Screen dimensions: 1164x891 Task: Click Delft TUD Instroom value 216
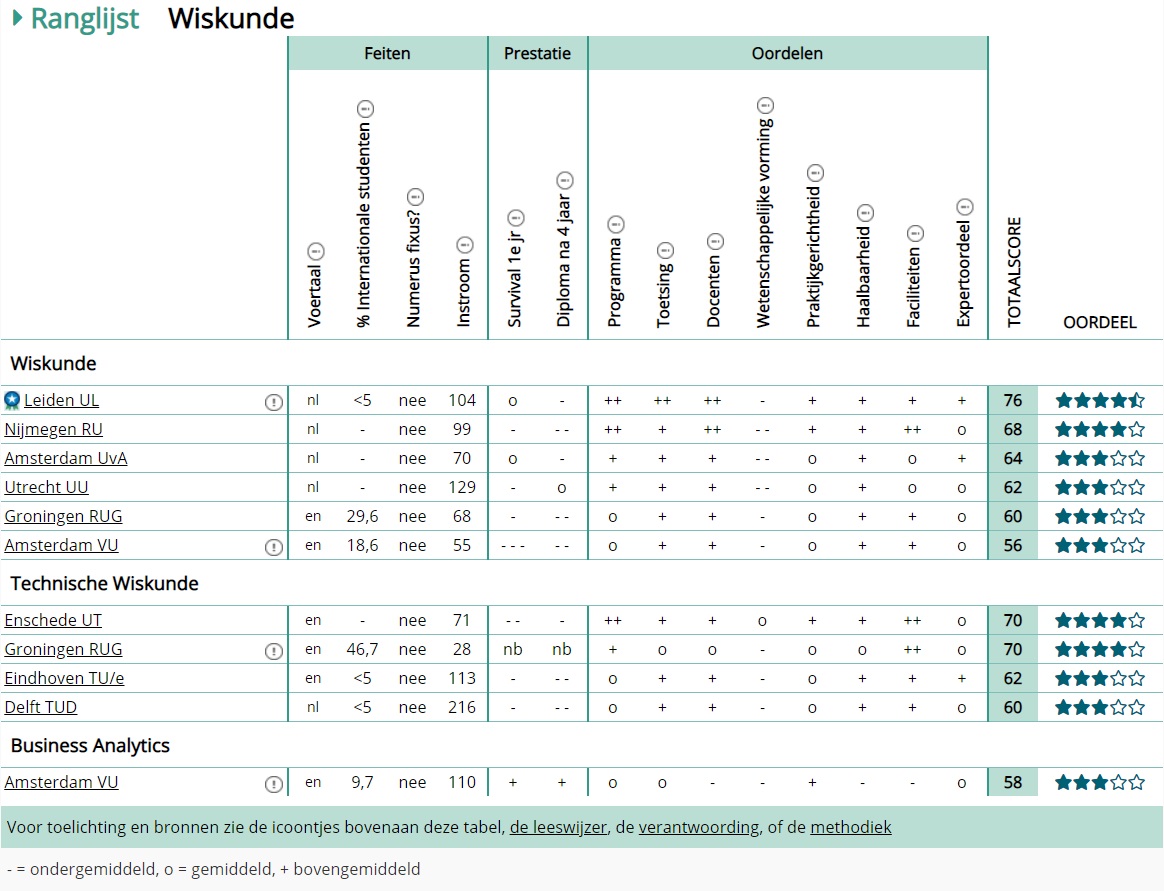click(462, 708)
